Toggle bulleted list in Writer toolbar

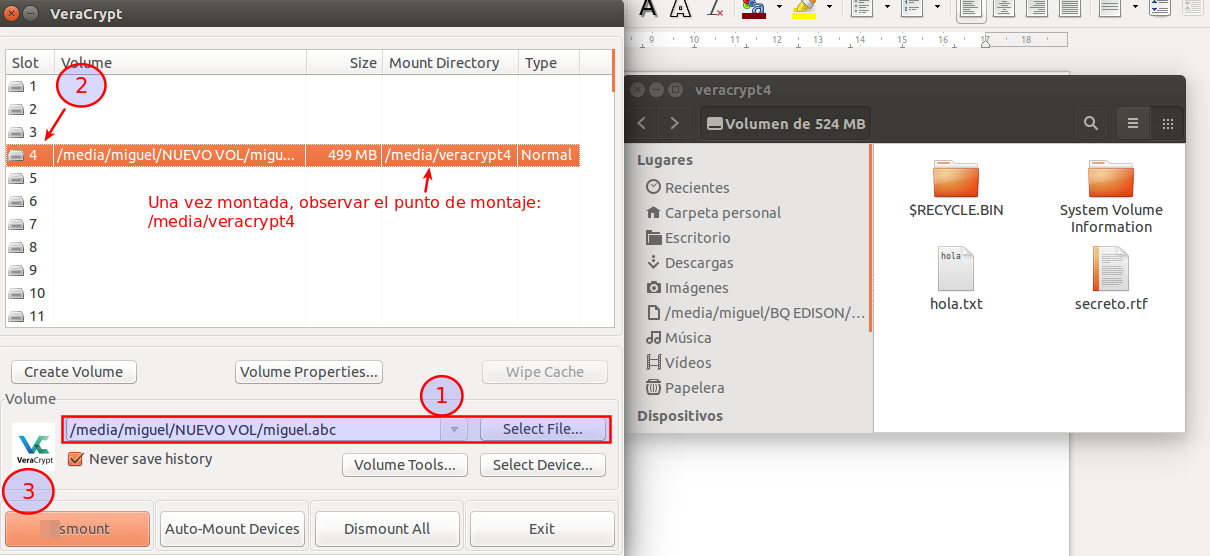tap(863, 8)
